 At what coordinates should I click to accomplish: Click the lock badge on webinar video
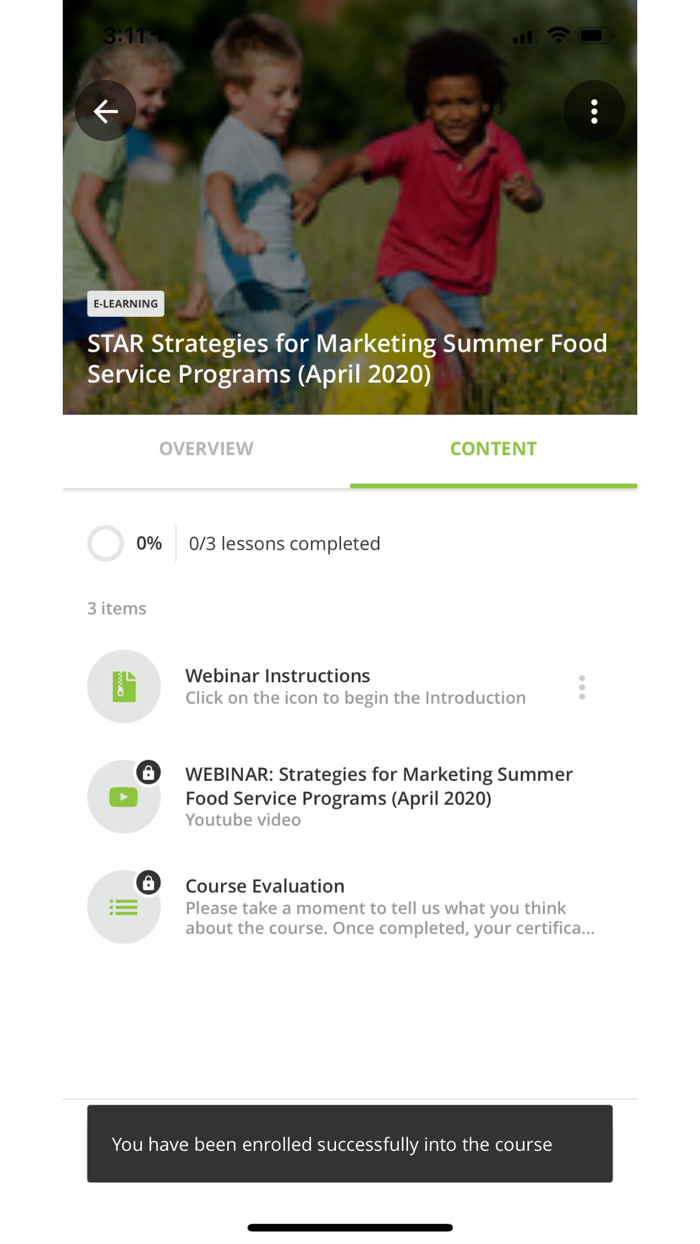(x=148, y=772)
